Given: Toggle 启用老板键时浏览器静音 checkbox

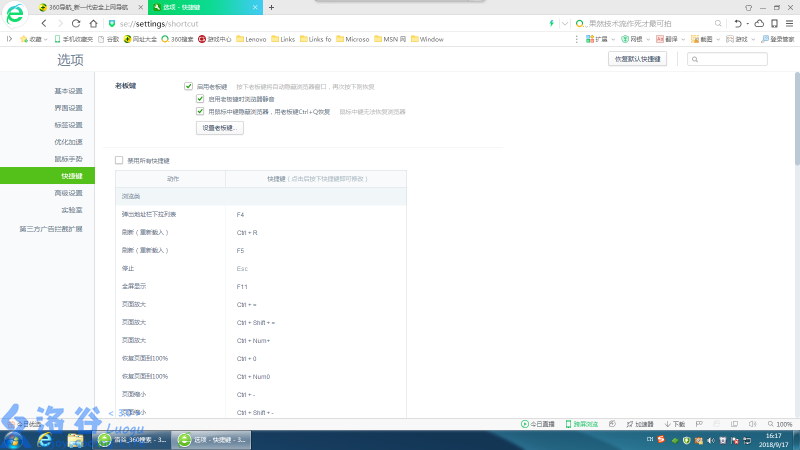Looking at the screenshot, I should 200,99.
